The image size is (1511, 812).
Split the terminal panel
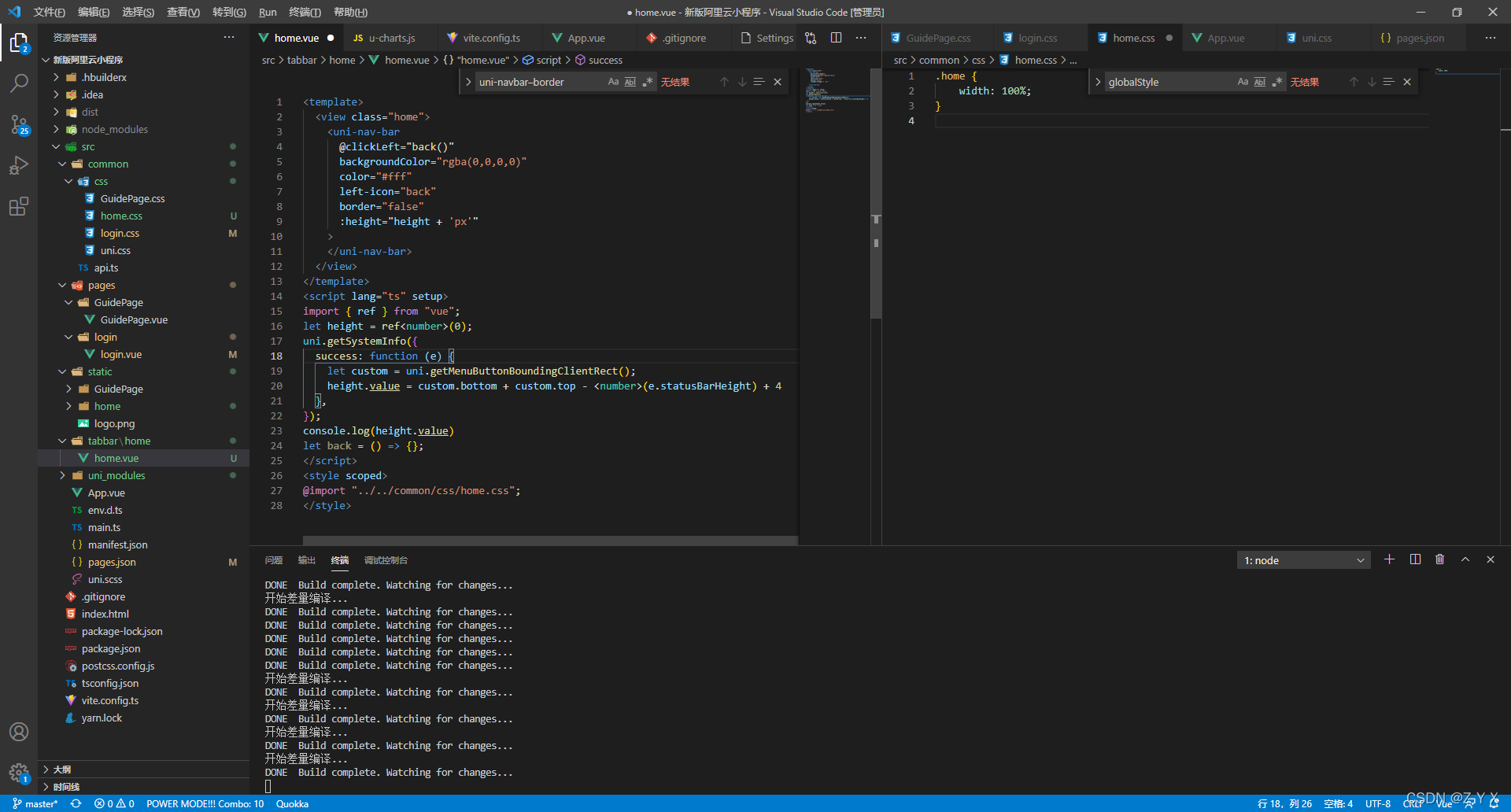click(1415, 559)
